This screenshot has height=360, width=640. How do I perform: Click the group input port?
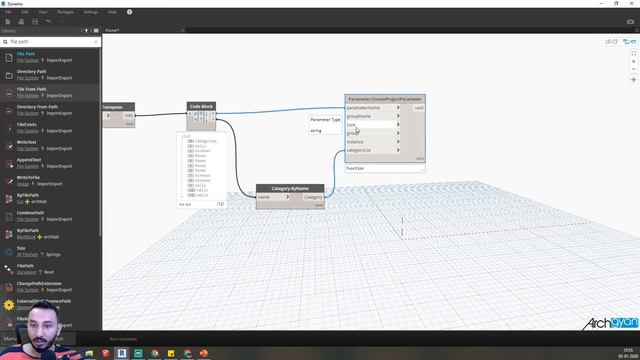click(x=373, y=133)
